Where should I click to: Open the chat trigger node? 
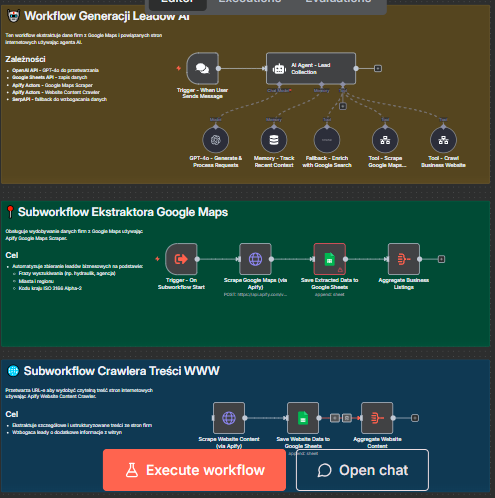202,68
